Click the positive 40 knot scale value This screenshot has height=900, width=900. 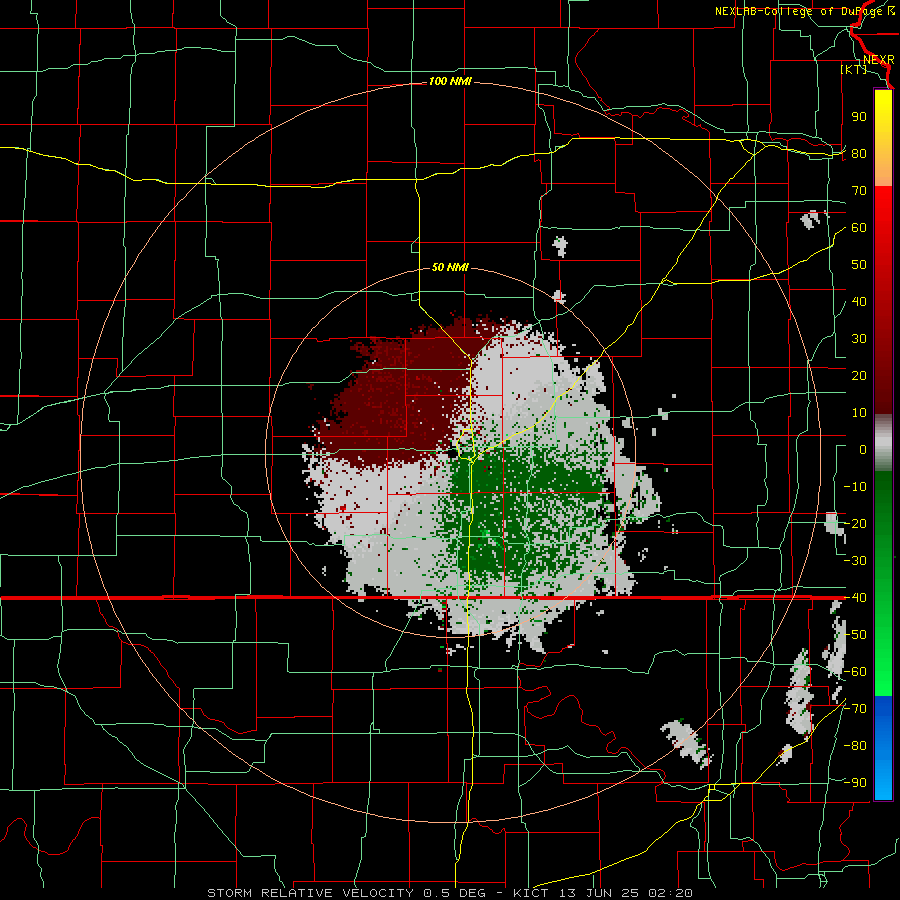pos(859,302)
